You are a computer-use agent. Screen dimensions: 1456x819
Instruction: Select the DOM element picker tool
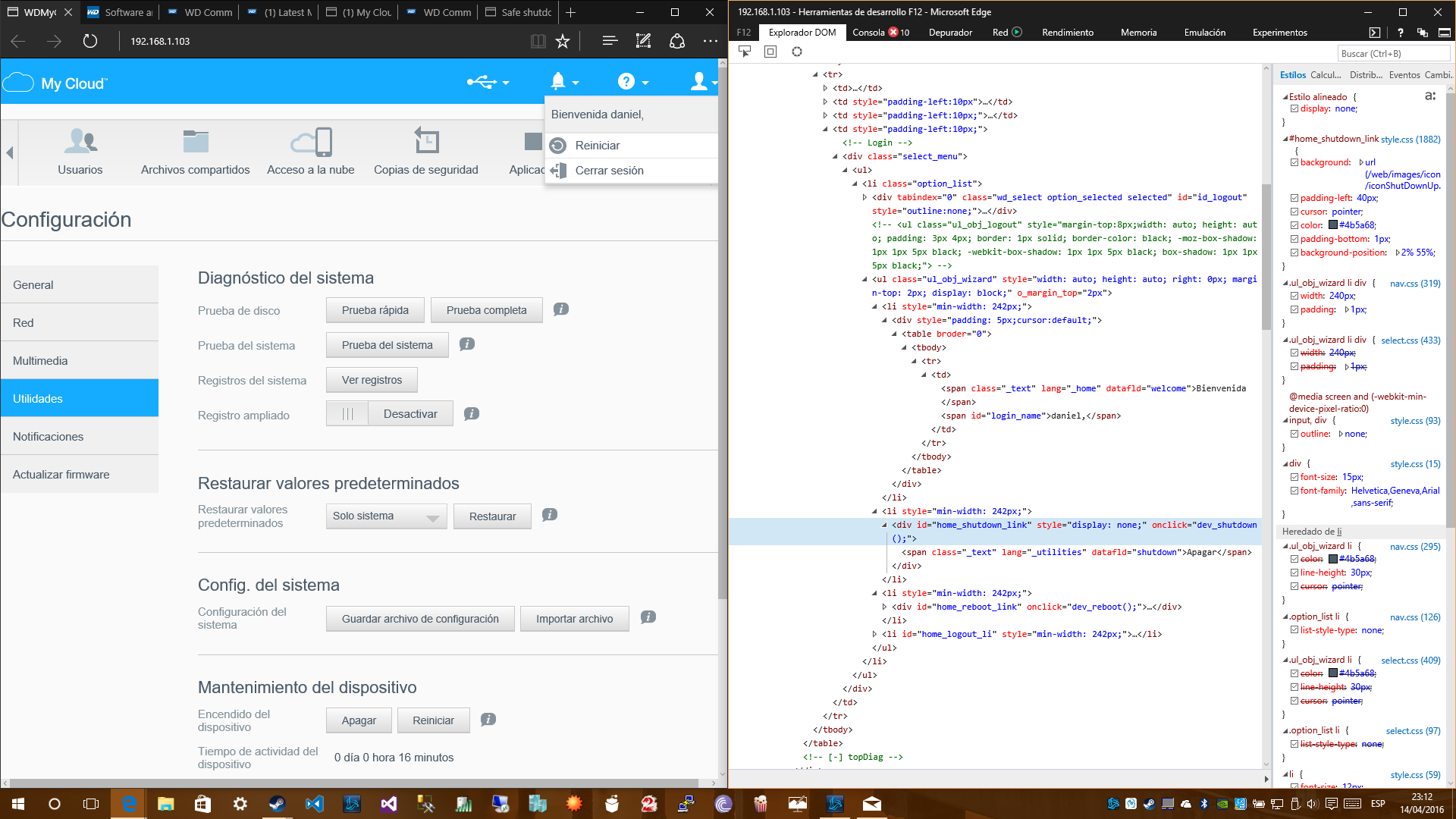[x=745, y=52]
